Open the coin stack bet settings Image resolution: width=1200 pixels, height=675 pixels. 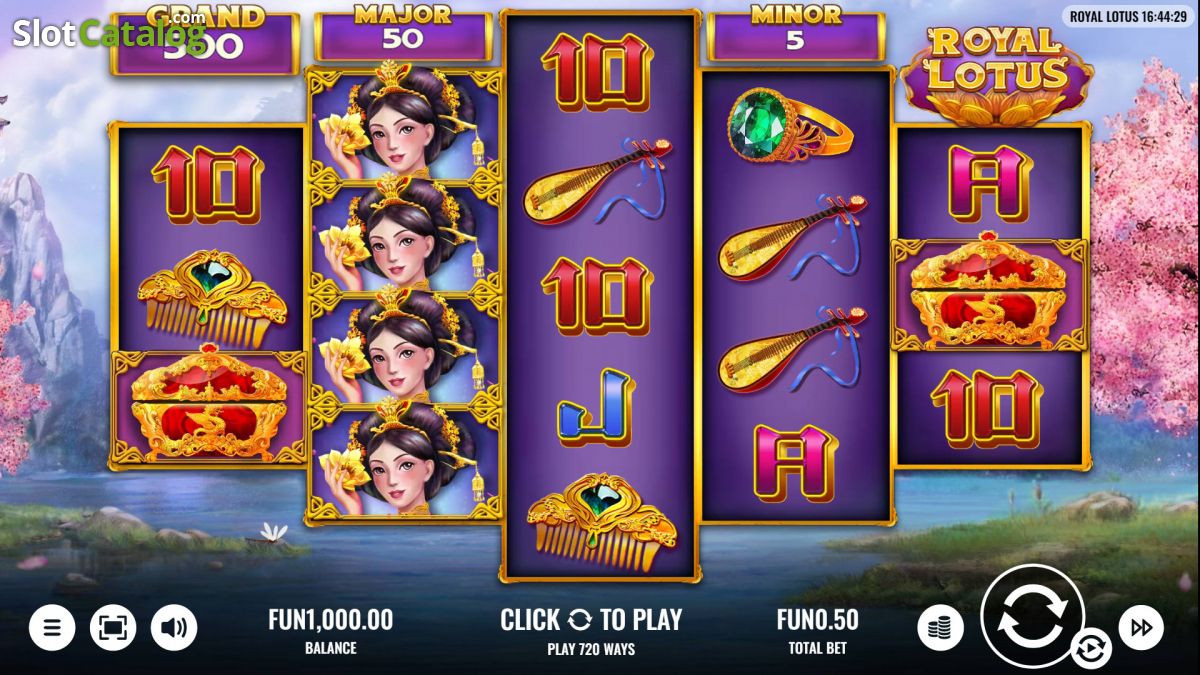tap(940, 628)
